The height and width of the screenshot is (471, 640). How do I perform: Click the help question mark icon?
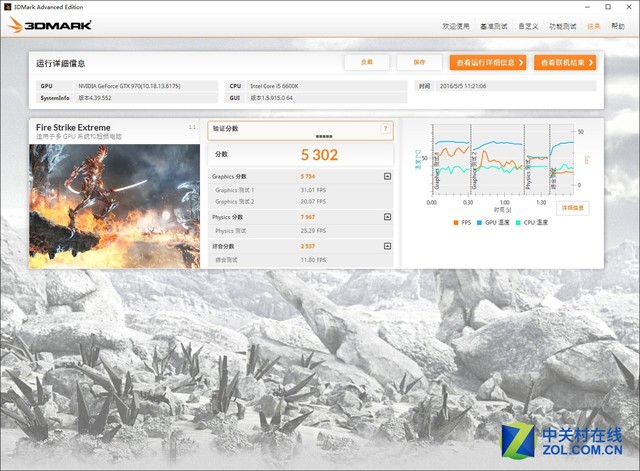tap(385, 129)
